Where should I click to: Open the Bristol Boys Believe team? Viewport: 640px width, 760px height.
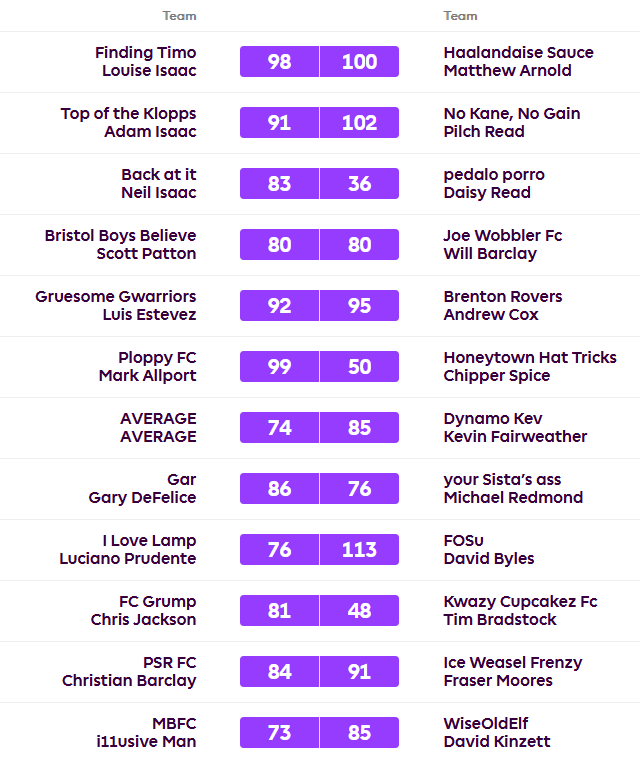(x=120, y=236)
